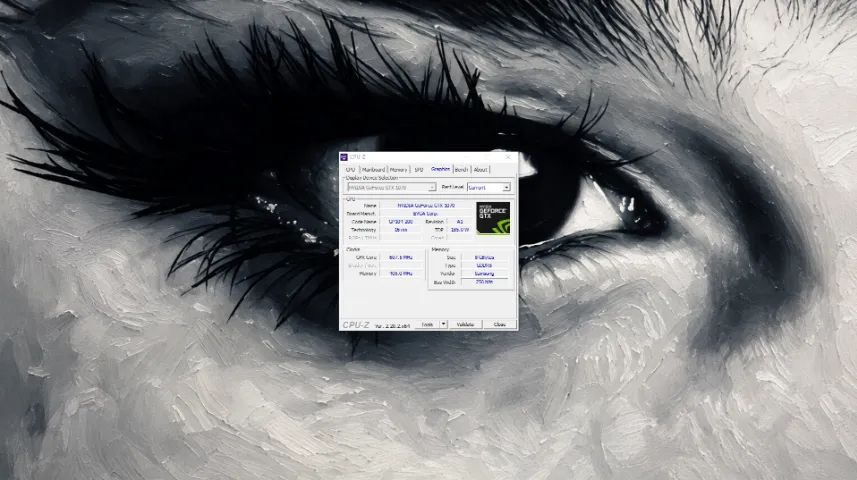Open the Bench tab

461,170
